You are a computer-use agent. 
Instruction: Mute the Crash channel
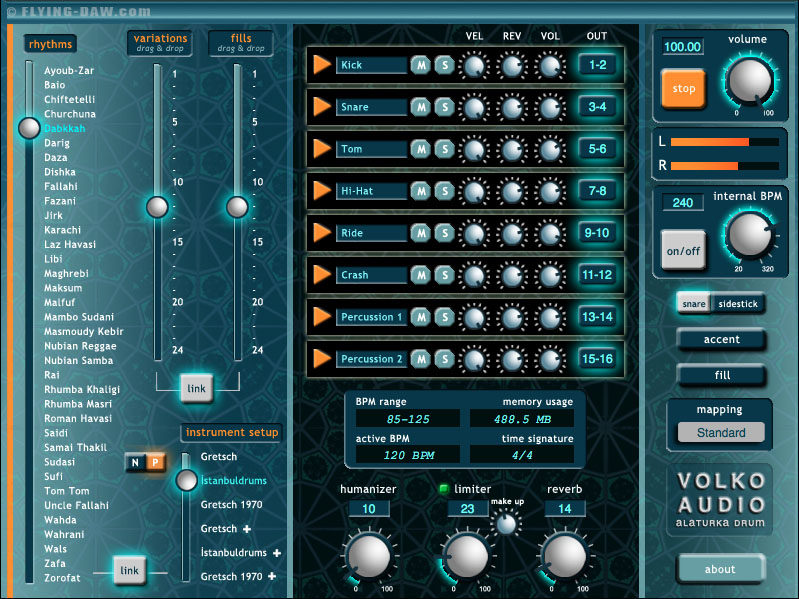pyautogui.click(x=420, y=275)
